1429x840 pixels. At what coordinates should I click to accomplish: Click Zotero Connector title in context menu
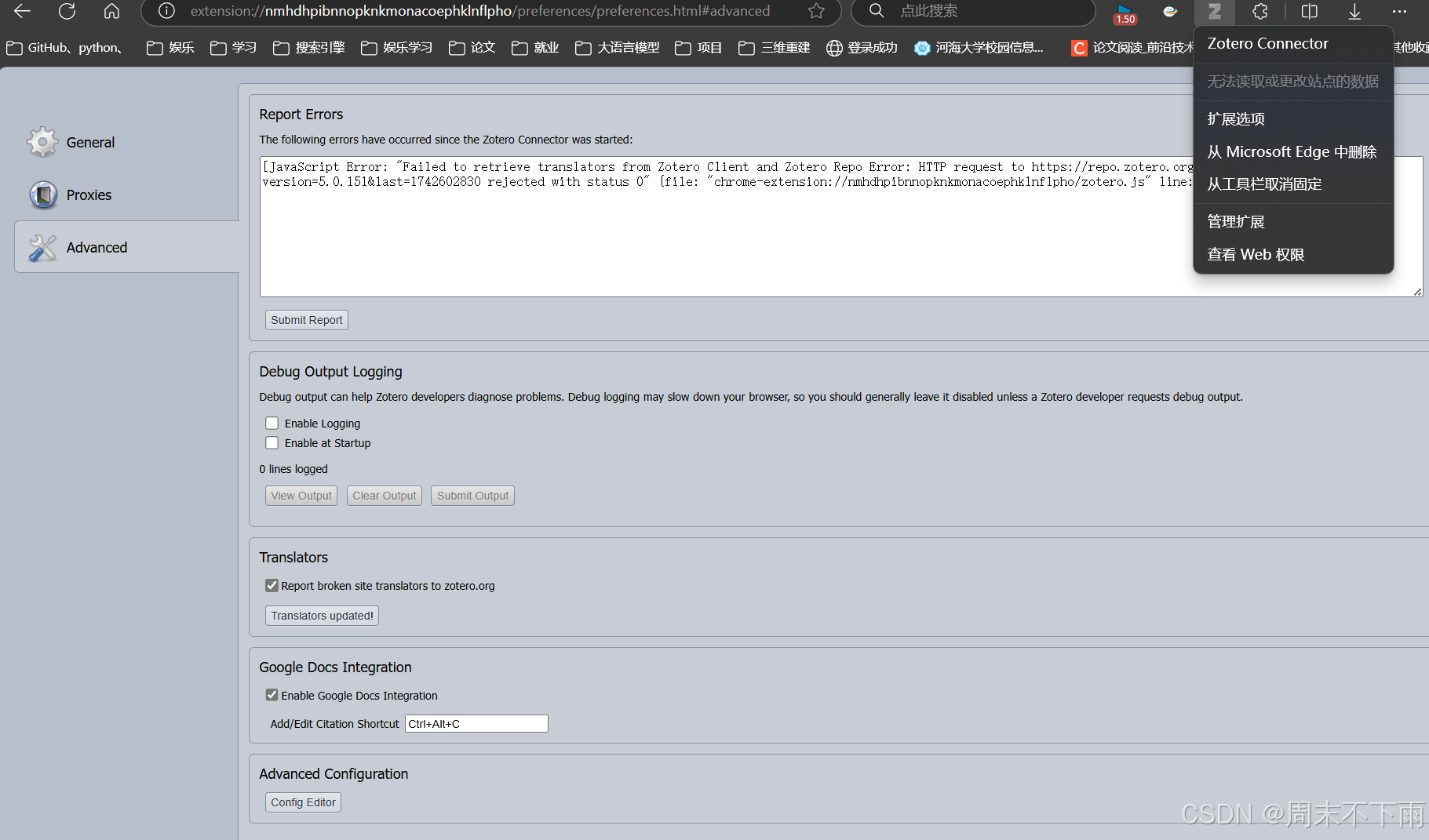coord(1267,43)
